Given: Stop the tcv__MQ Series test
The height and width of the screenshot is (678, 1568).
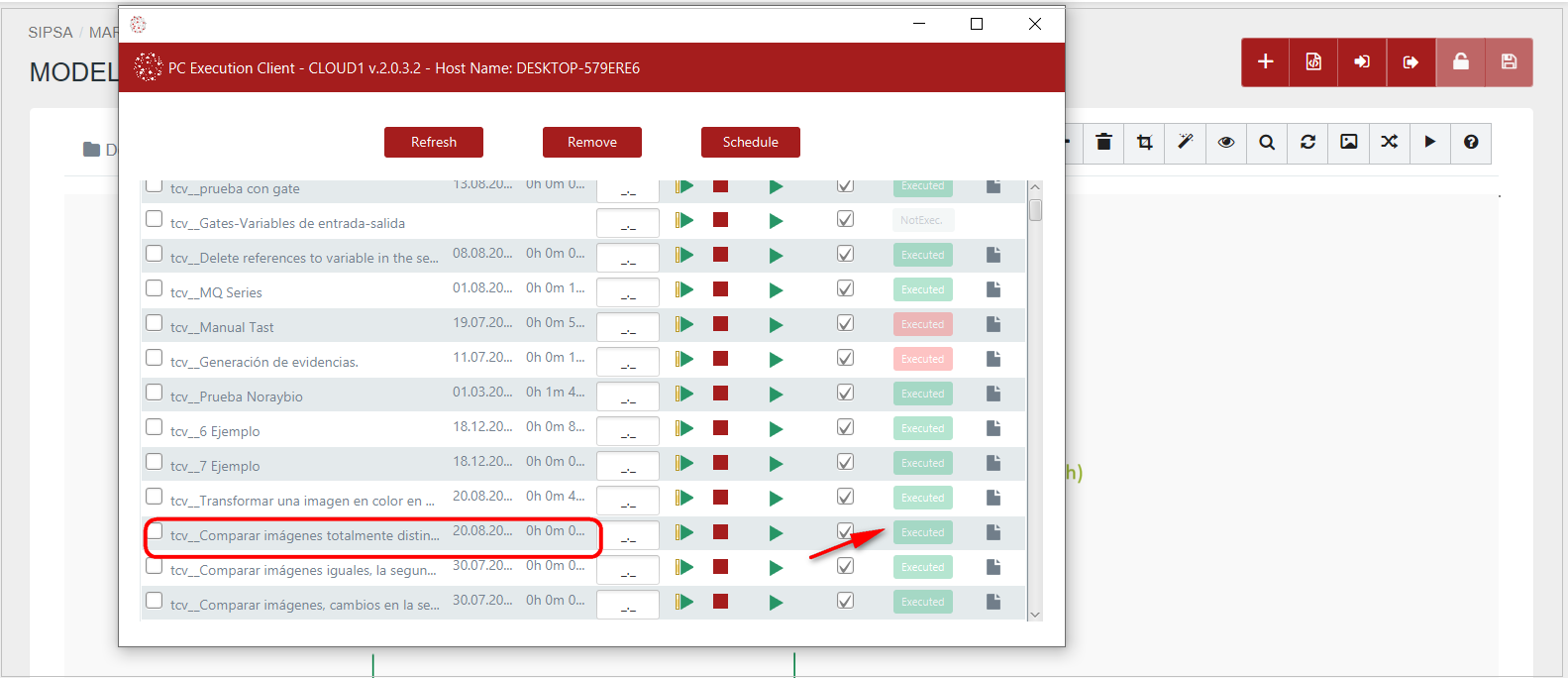Looking at the screenshot, I should 720,289.
